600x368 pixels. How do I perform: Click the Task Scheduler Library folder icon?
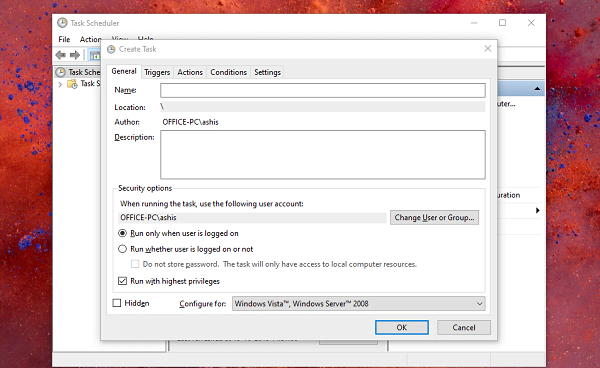(72, 84)
